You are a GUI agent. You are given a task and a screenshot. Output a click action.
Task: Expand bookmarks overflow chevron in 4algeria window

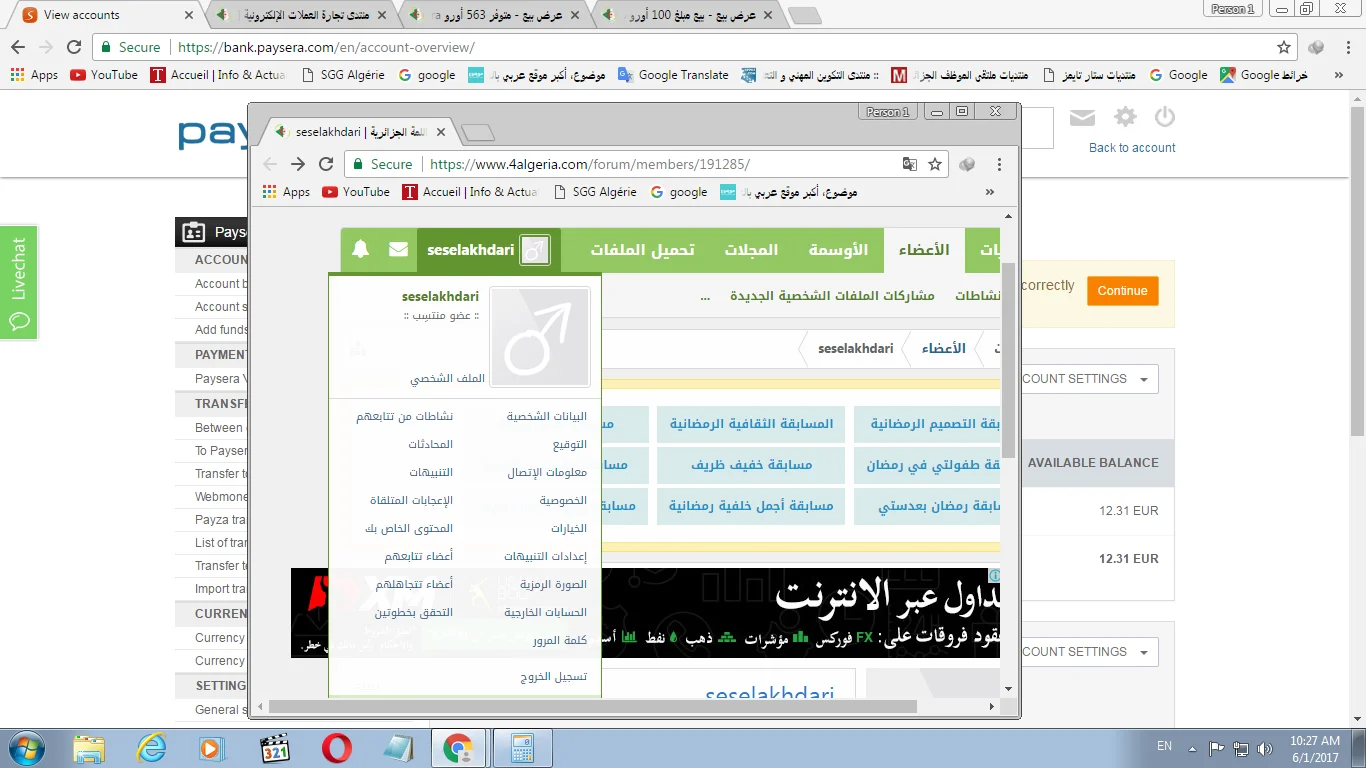pos(990,192)
